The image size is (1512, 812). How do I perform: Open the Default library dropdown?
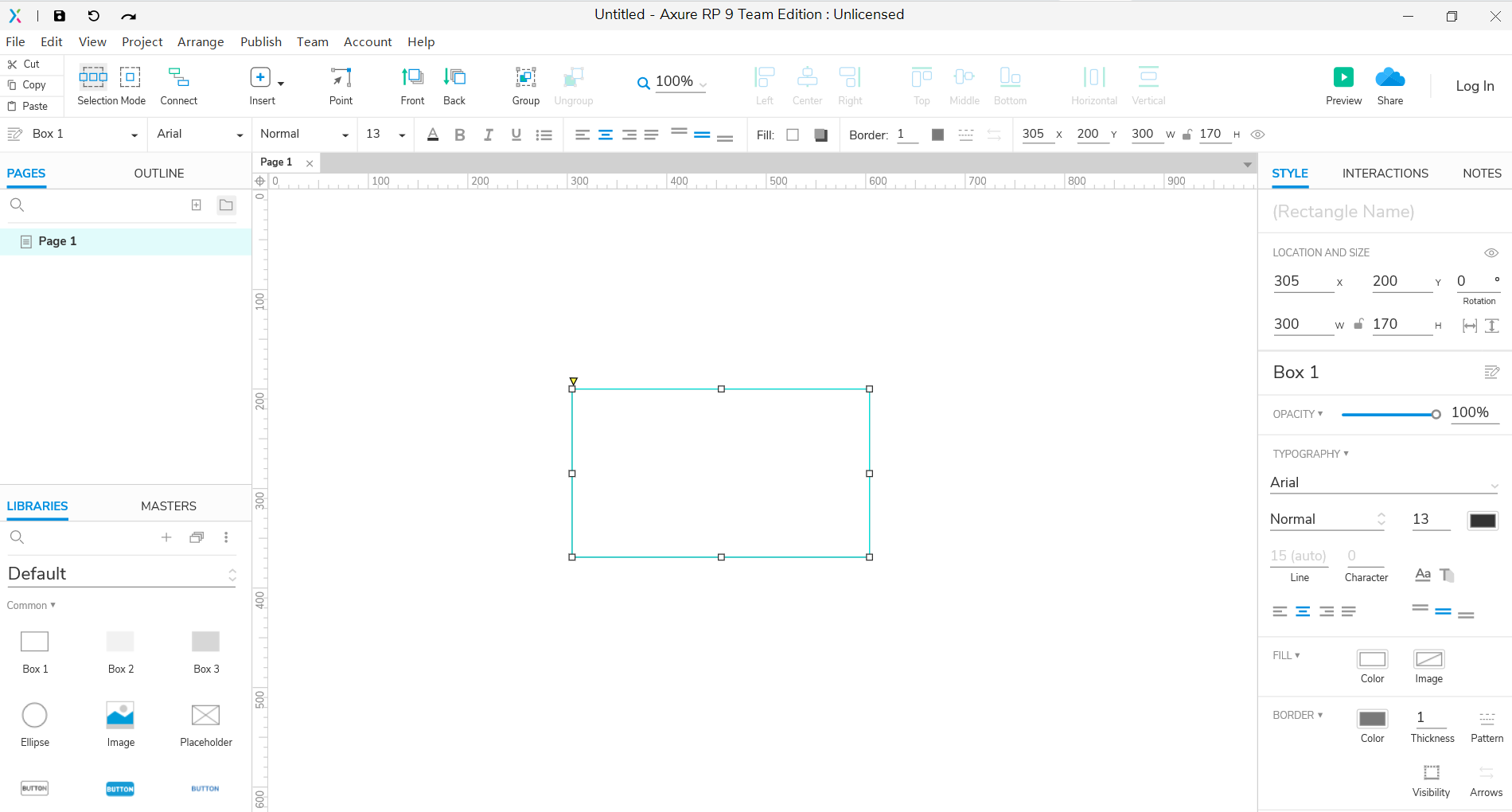pos(122,574)
